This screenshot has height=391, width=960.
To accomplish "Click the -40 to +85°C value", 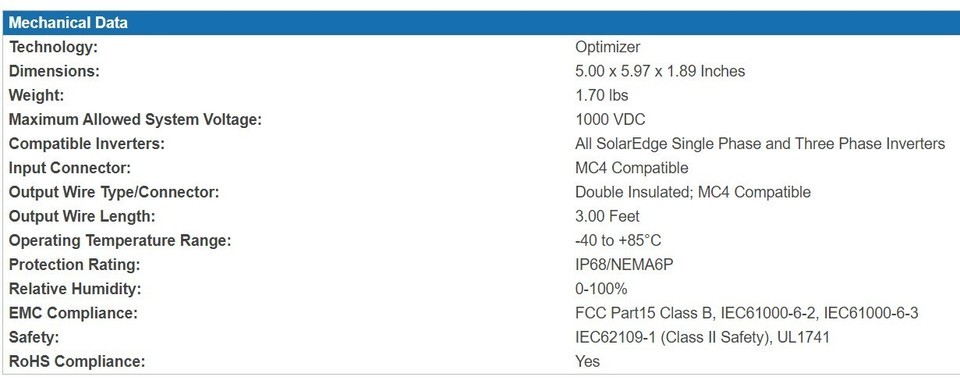I will click(618, 240).
